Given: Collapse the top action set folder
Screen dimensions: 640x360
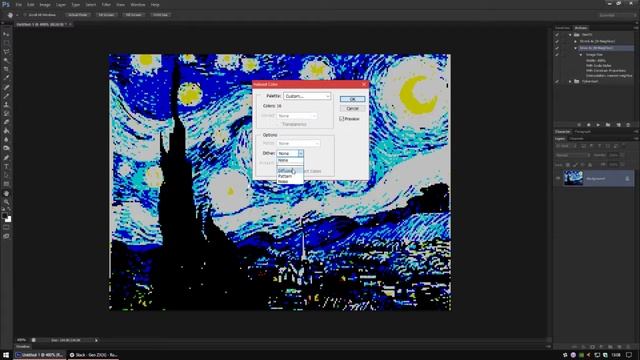Looking at the screenshot, I should click(570, 35).
